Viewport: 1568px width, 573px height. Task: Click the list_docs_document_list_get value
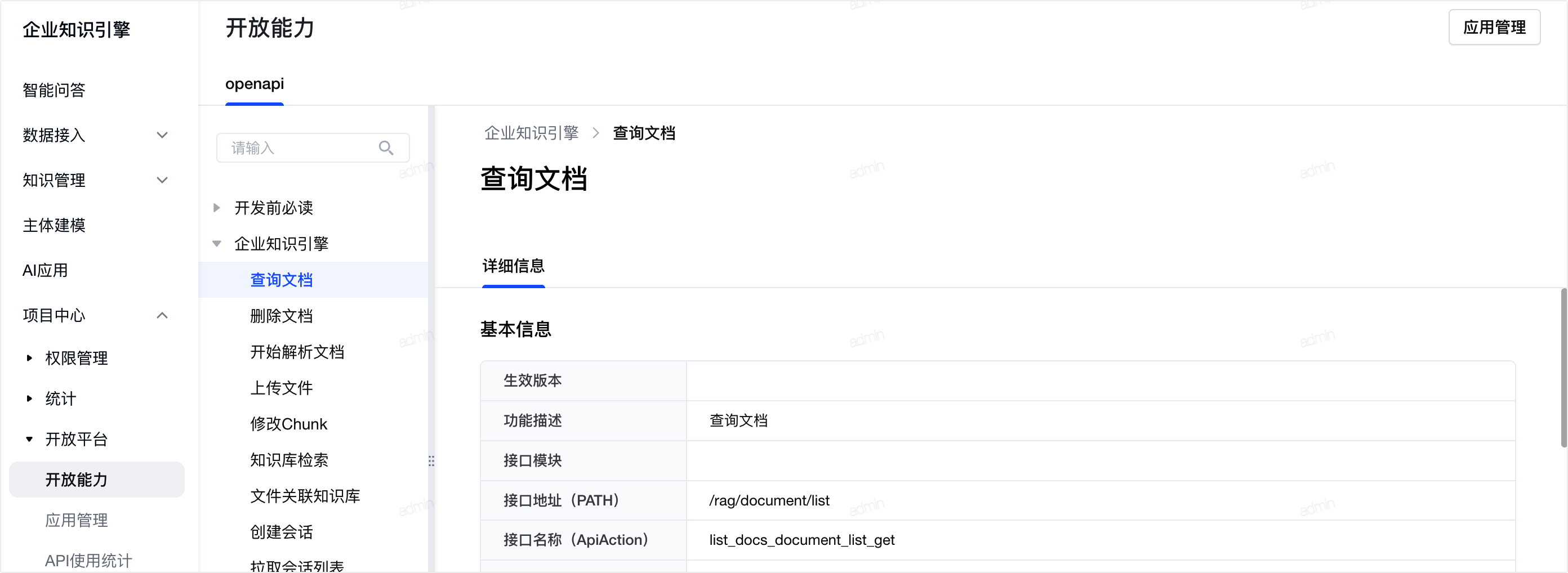[x=801, y=540]
